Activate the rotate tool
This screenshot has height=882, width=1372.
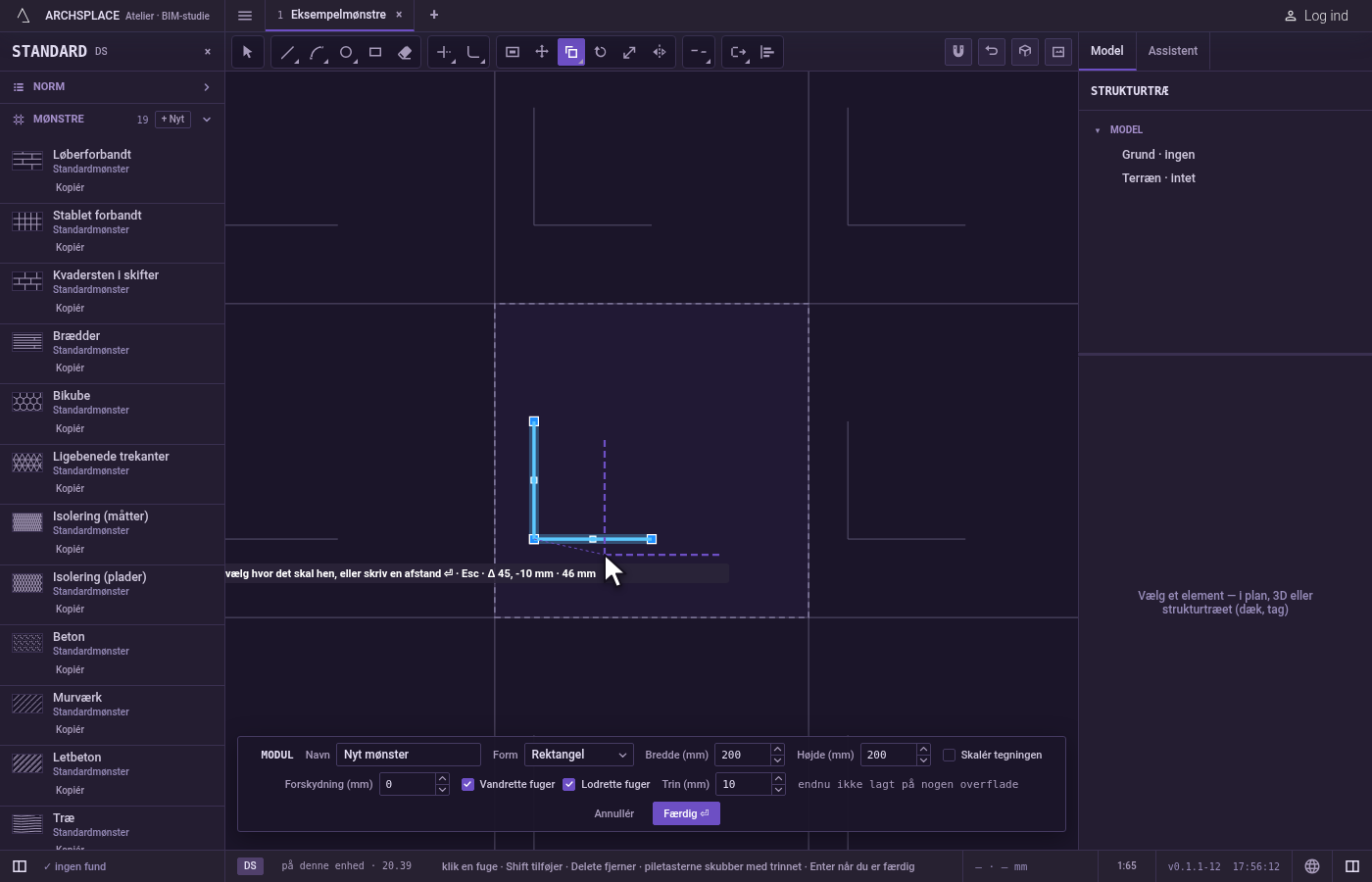pyautogui.click(x=601, y=52)
